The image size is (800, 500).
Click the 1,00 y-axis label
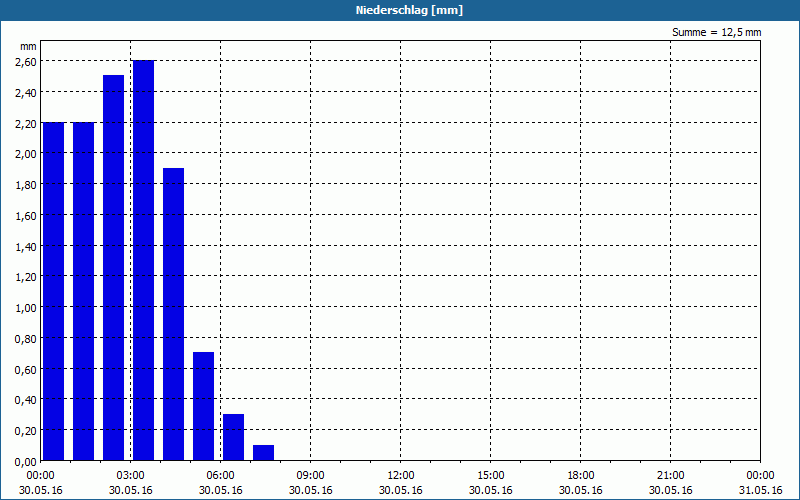click(x=26, y=308)
